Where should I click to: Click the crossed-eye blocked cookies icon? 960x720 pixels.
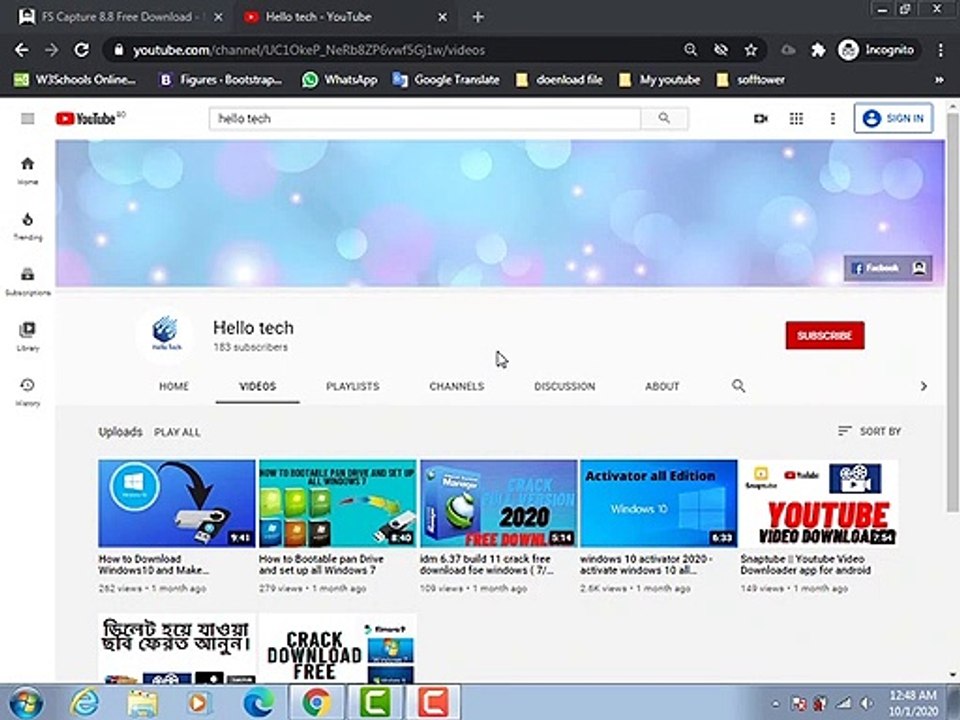click(x=721, y=50)
